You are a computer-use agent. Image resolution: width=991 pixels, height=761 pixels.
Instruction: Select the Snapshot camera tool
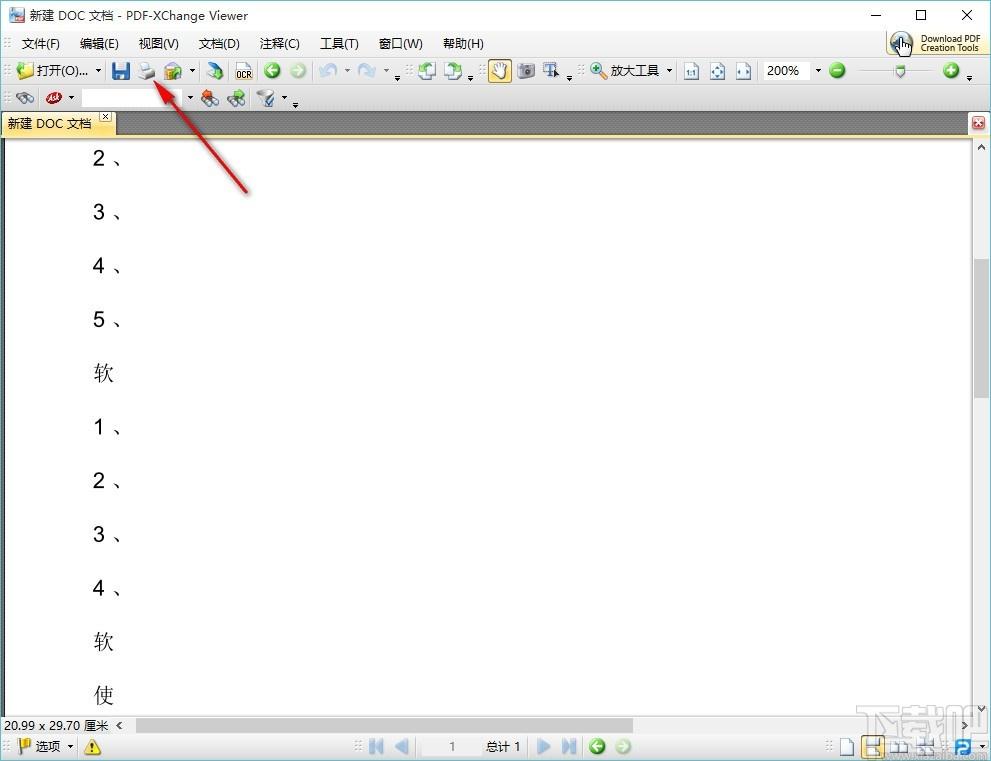pos(526,71)
